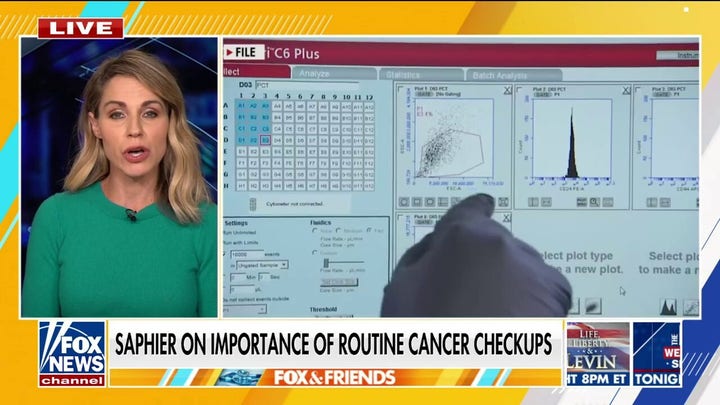
Task: Toggle Plot 3's top-left corner box
Action: (x=638, y=89)
